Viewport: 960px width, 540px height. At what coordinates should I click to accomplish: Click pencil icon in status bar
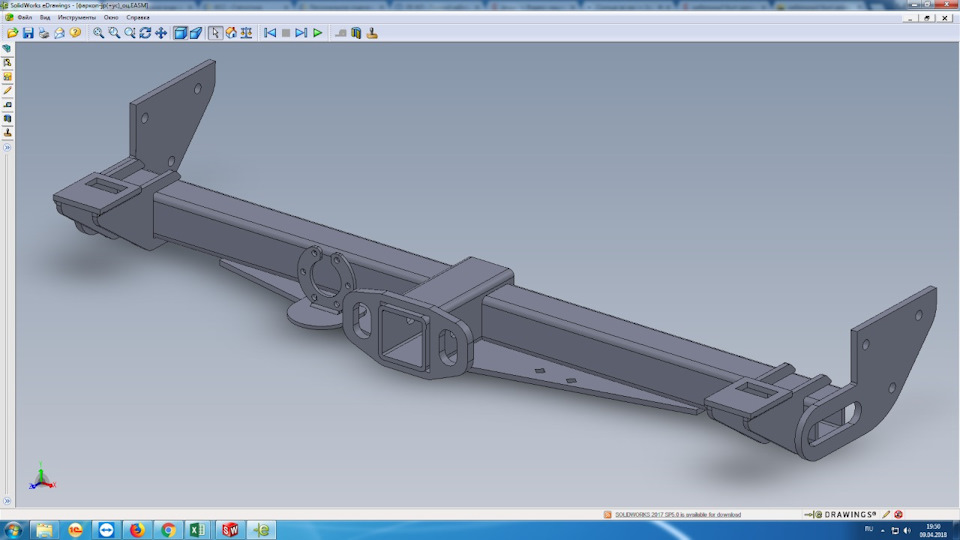click(x=886, y=515)
